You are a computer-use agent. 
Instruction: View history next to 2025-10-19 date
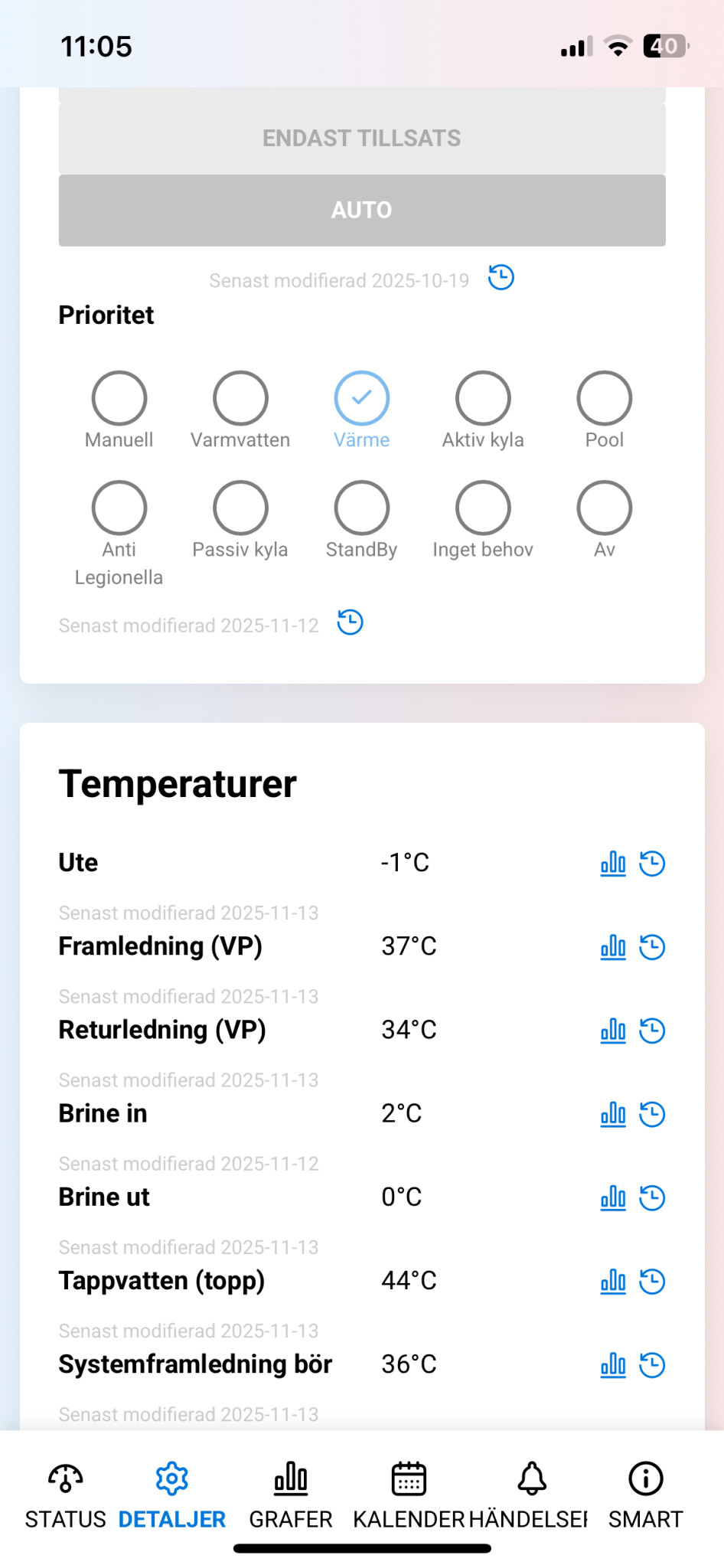pos(501,277)
